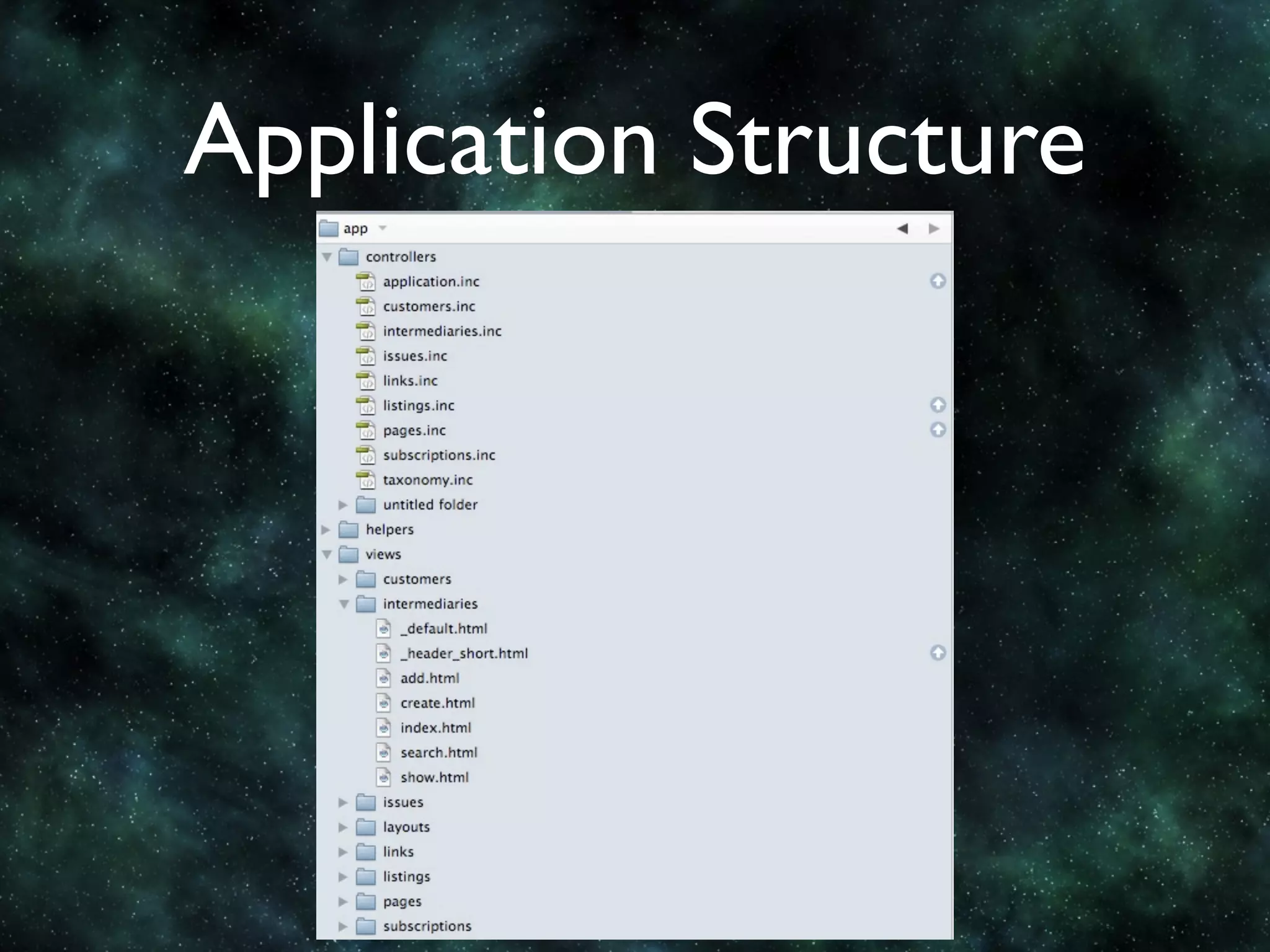Viewport: 1270px width, 952px height.
Task: Select the subscriptions.inc file icon
Action: click(x=366, y=455)
